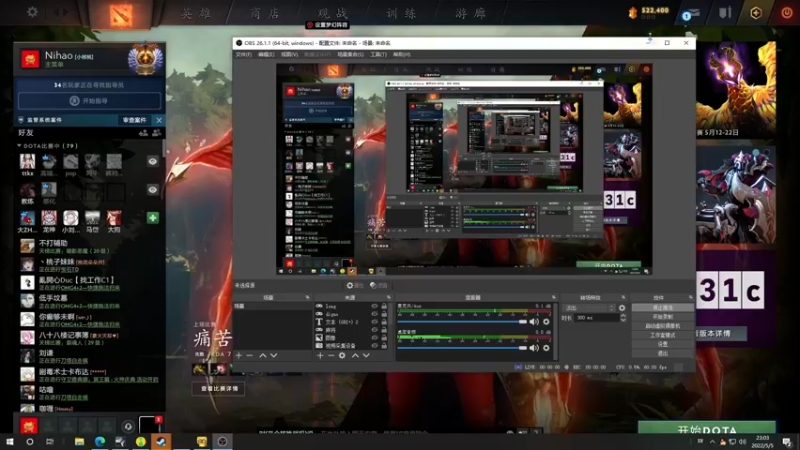Click 审查案件 review case button

coord(135,120)
